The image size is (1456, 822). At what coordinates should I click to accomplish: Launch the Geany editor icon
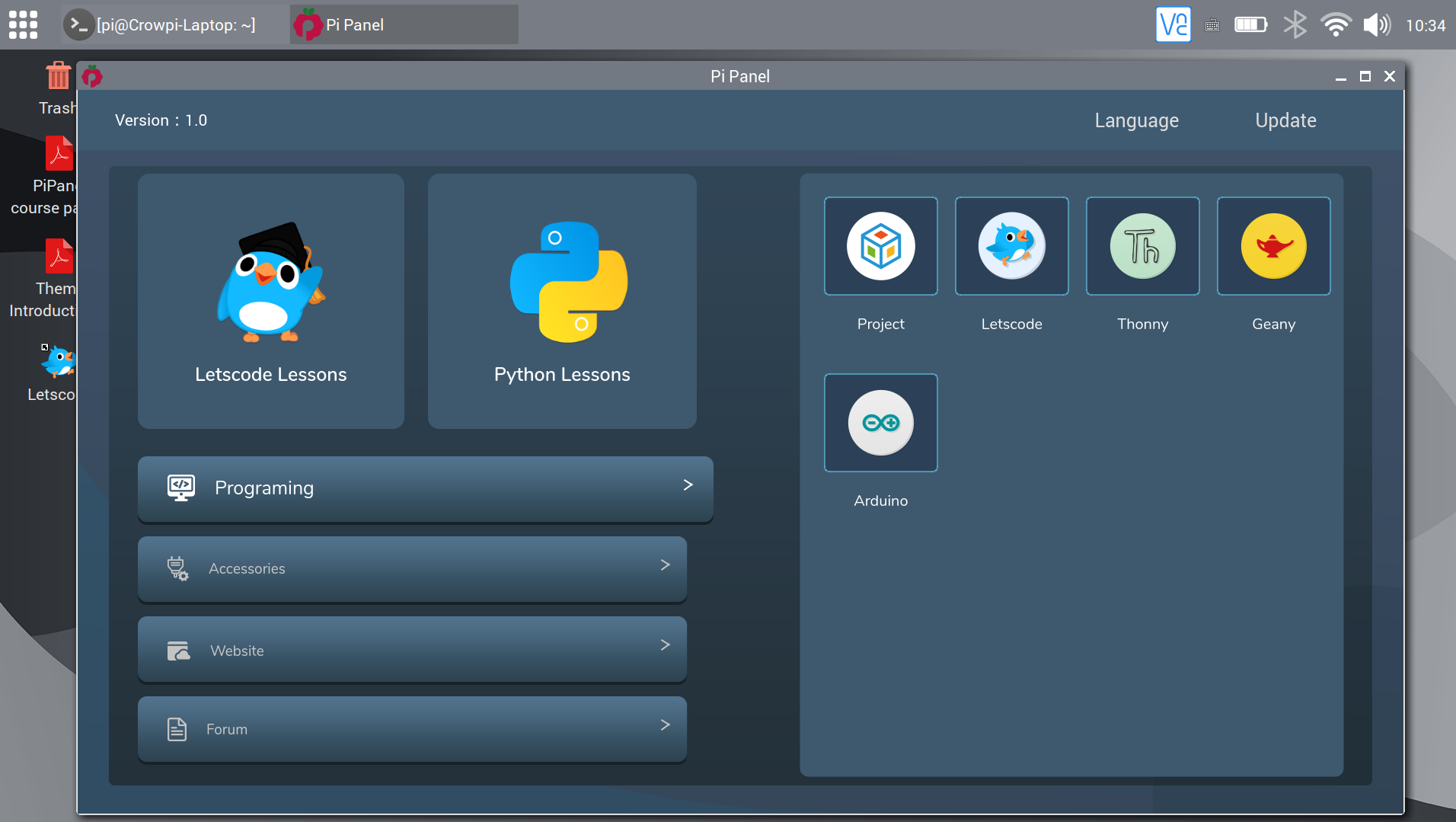[x=1273, y=246]
